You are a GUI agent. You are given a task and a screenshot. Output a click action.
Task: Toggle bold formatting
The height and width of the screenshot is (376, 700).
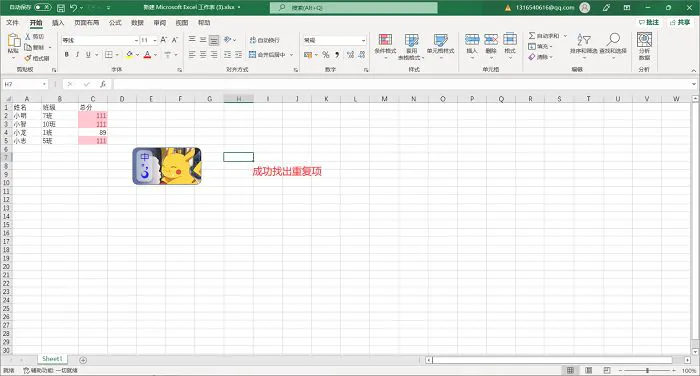coord(67,54)
